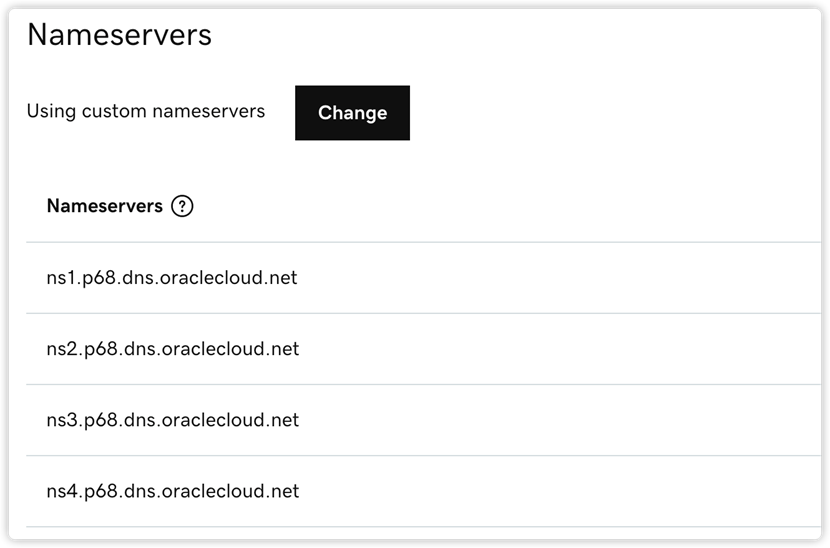Click the word 'custom' in the status line
This screenshot has width=830, height=548.
tap(117, 111)
